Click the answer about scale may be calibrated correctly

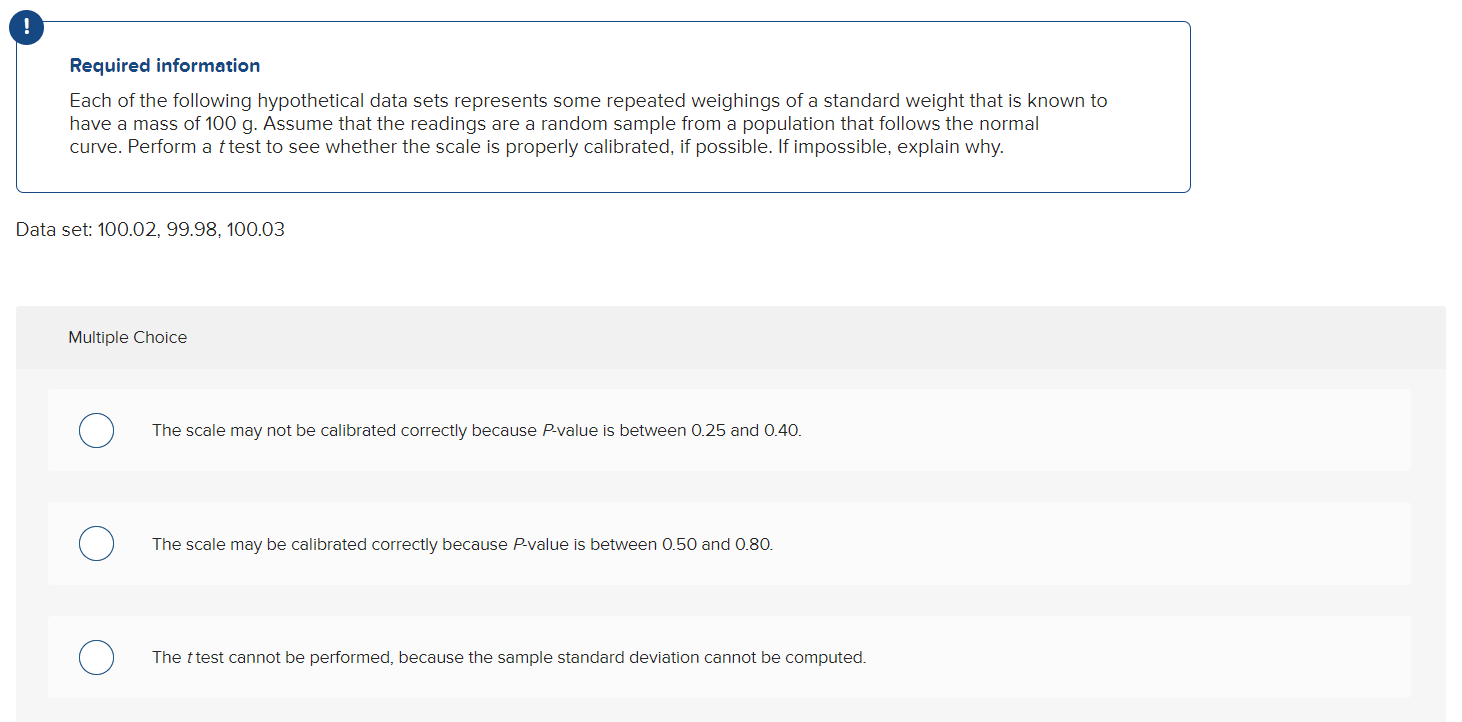(461, 543)
